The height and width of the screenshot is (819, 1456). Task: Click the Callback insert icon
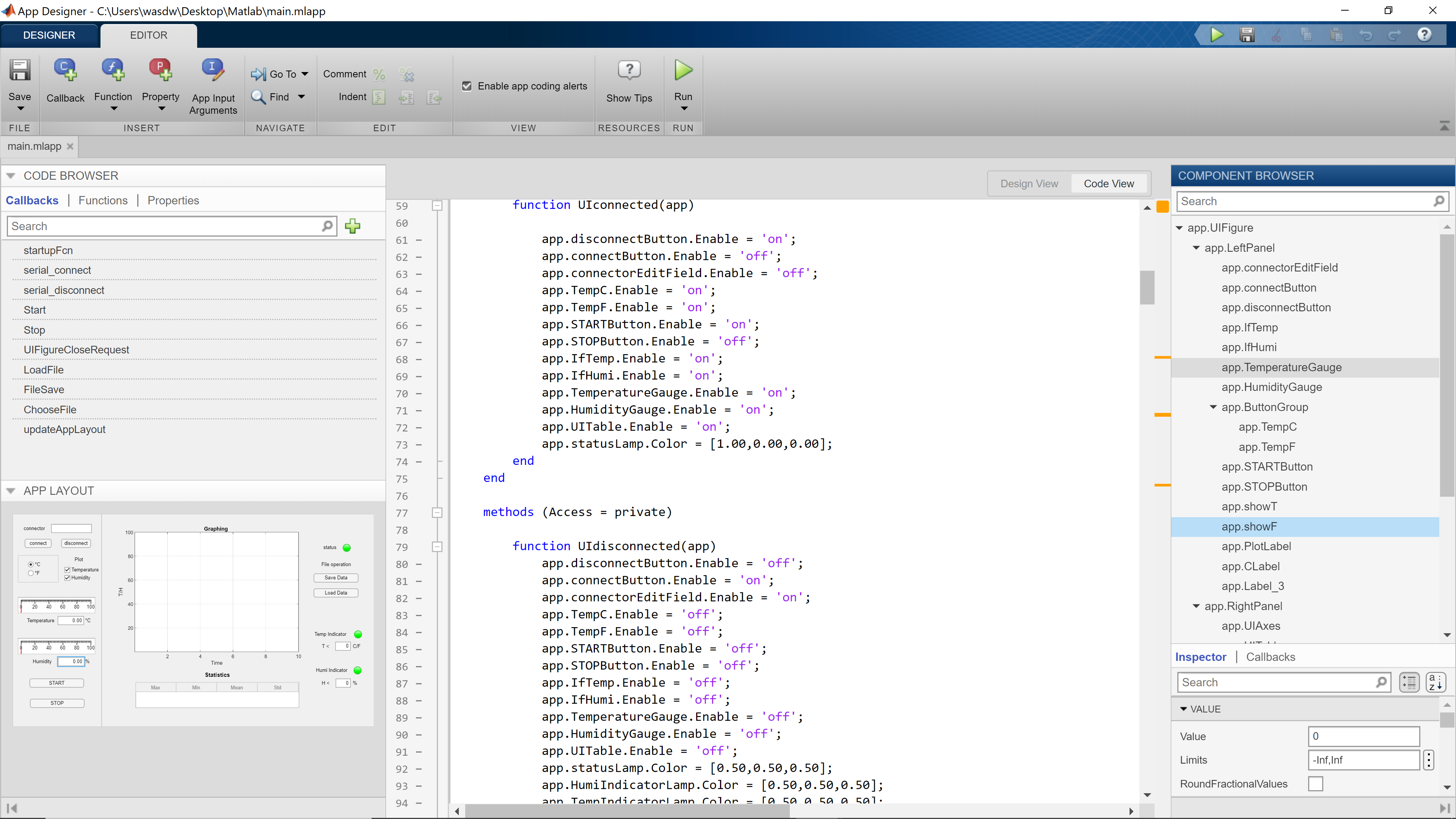65,71
